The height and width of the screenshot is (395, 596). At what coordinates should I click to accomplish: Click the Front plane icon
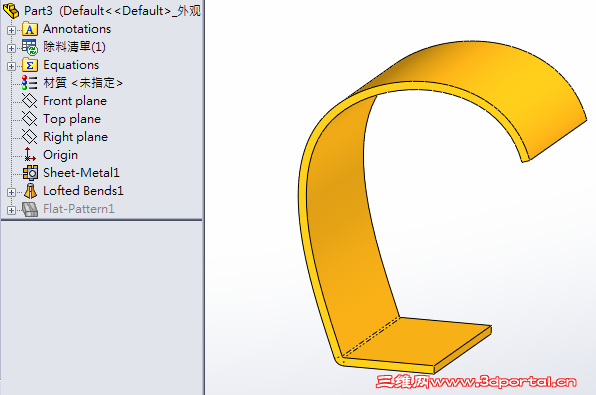click(29, 101)
